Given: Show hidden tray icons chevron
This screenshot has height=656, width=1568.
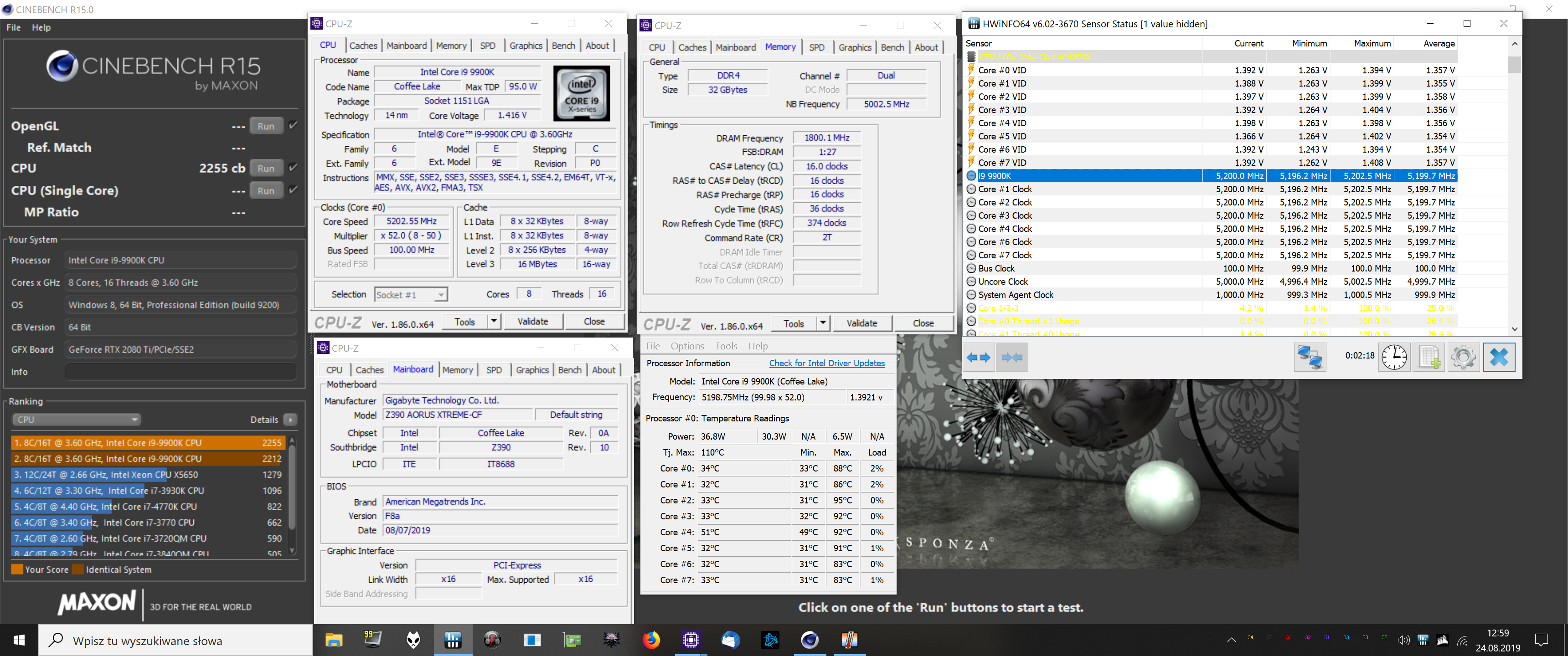Looking at the screenshot, I should (1232, 640).
